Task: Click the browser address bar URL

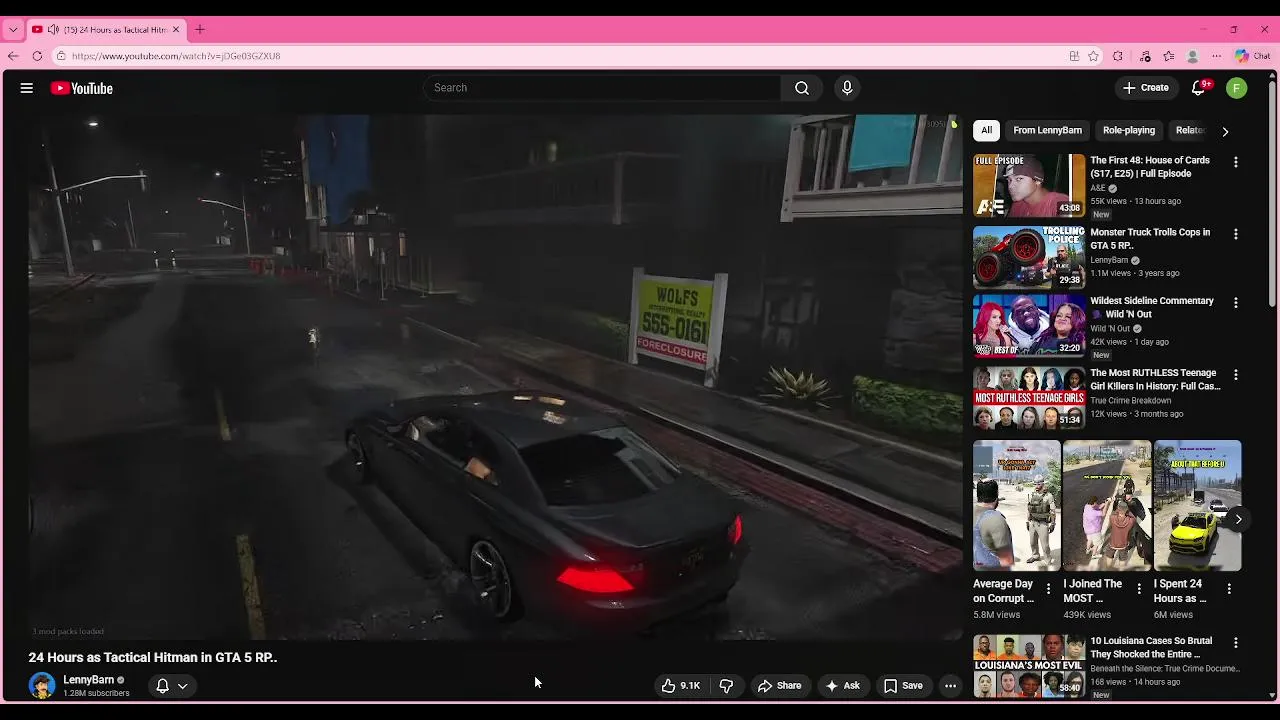Action: click(x=176, y=56)
